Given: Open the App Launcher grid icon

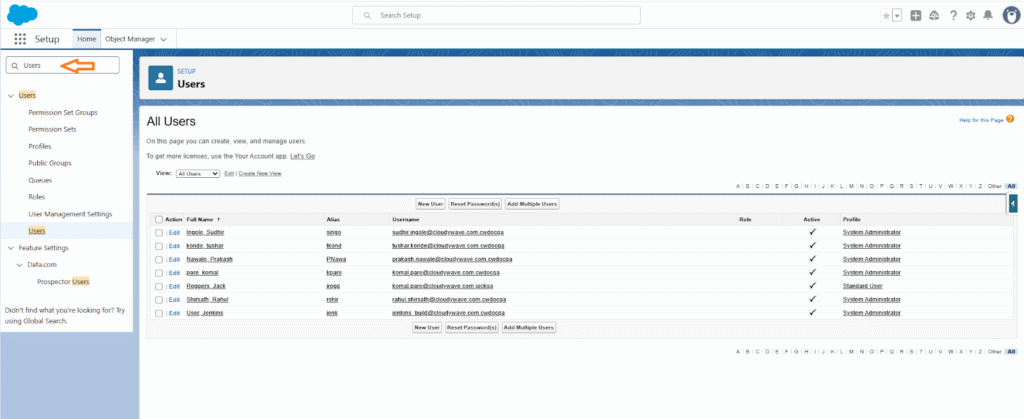Looking at the screenshot, I should click(20, 39).
